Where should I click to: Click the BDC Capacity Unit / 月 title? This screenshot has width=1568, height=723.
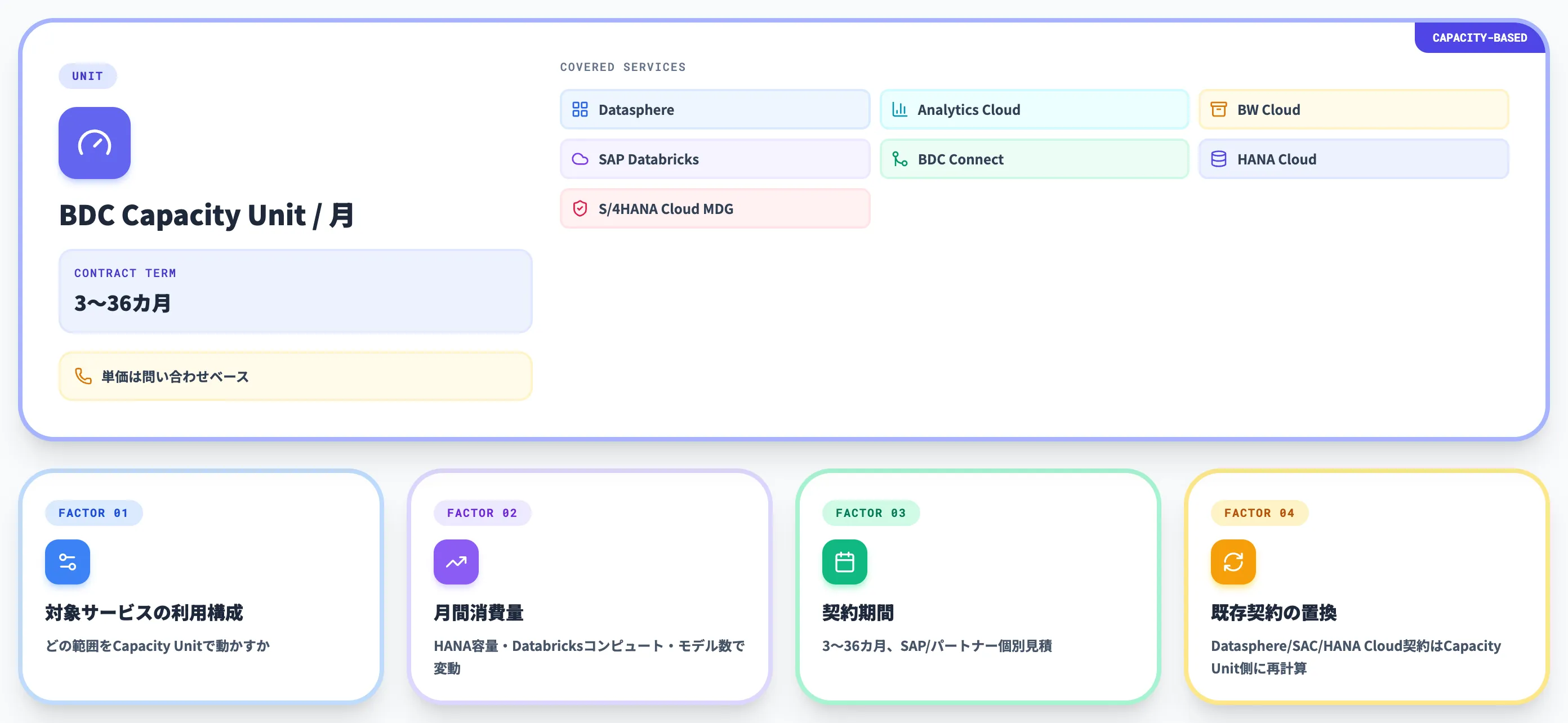(206, 215)
